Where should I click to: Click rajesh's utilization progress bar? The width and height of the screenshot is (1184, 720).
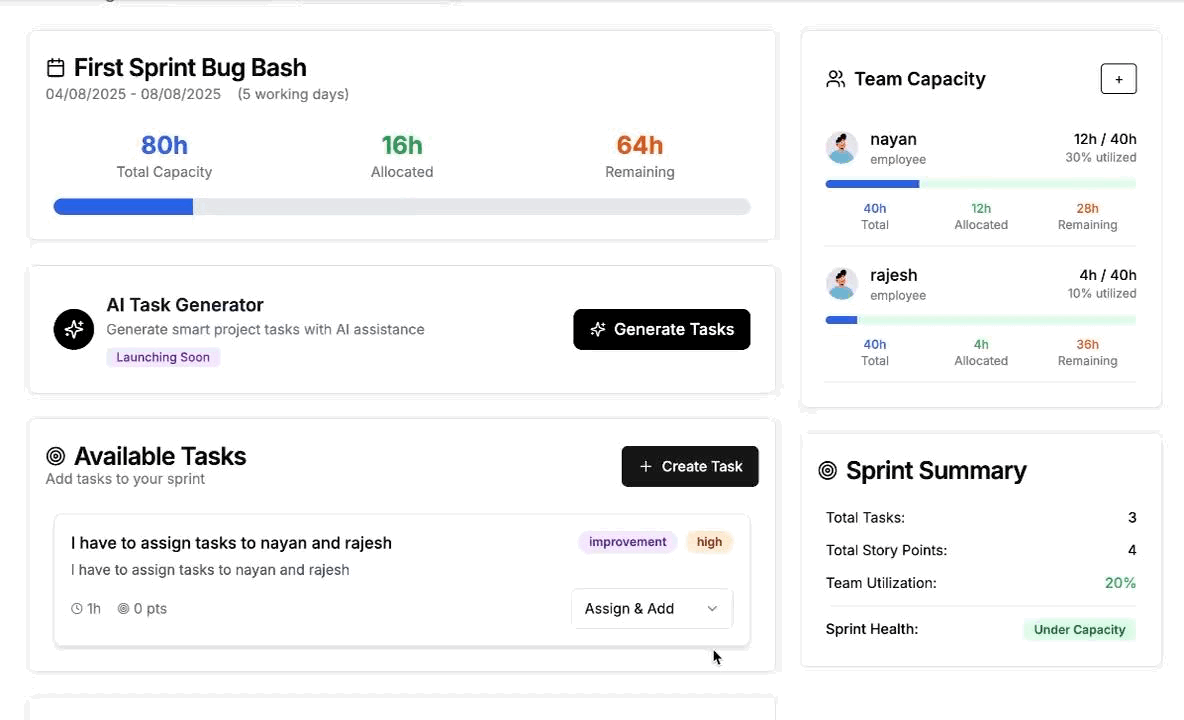click(x=981, y=320)
